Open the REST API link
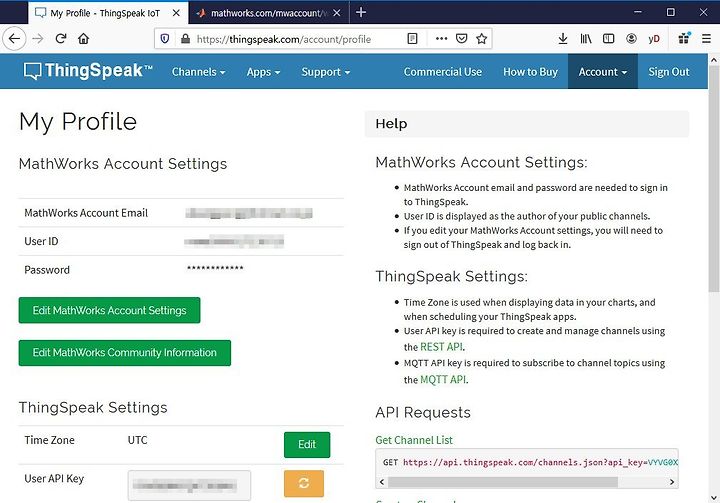Screen dimensions: 720x503 point(441,347)
